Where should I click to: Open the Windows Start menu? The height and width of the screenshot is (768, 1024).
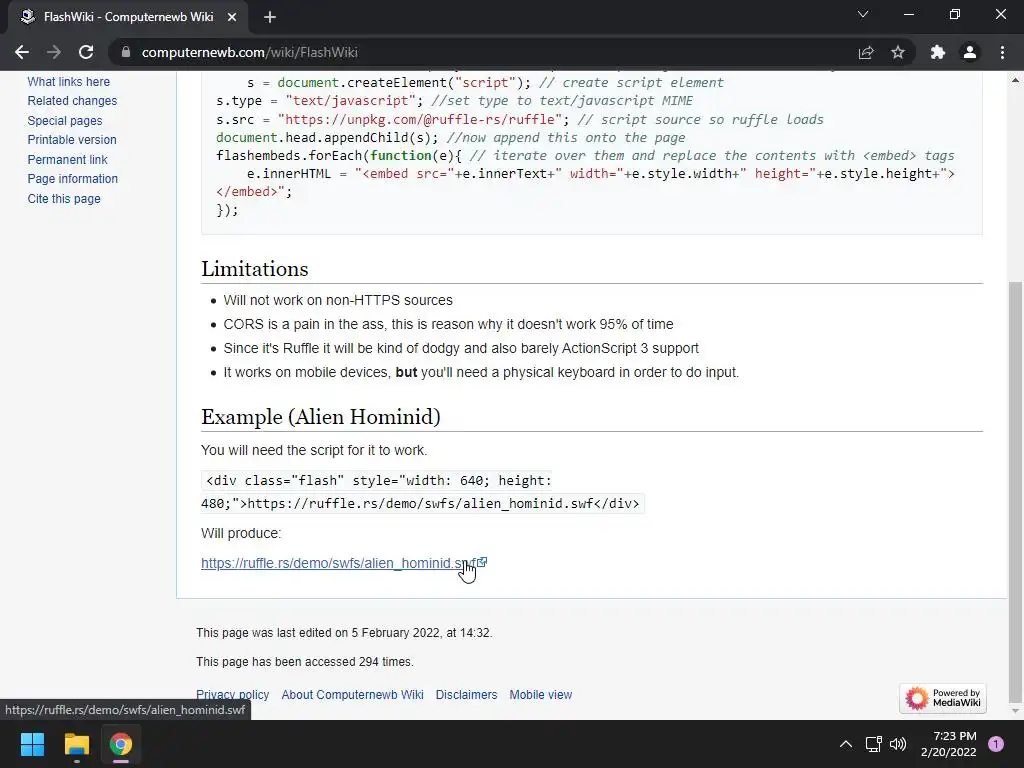coord(32,744)
